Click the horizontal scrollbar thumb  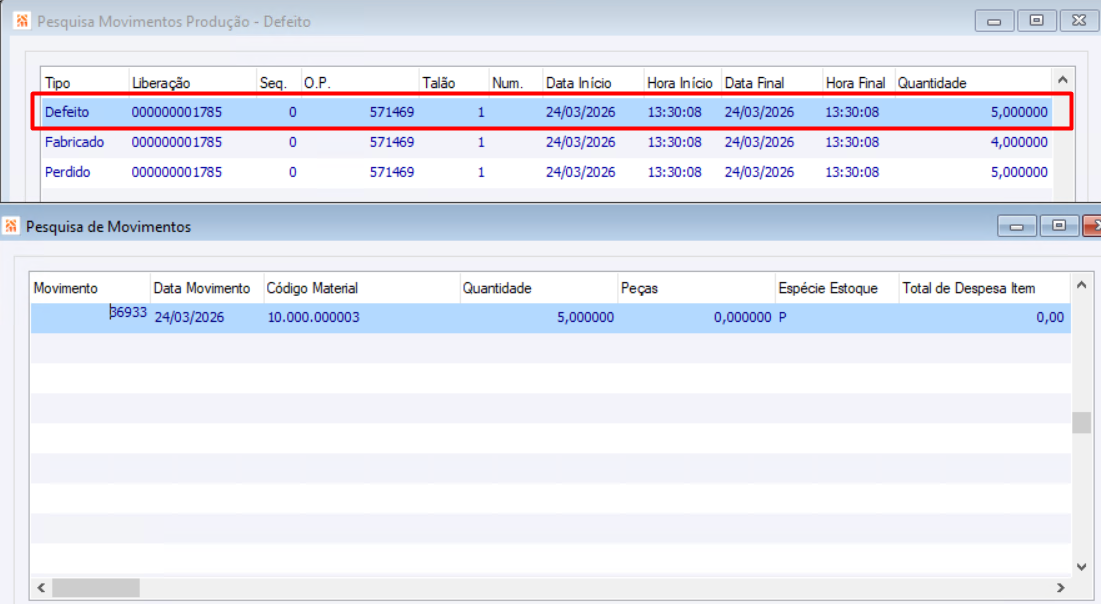[95, 587]
